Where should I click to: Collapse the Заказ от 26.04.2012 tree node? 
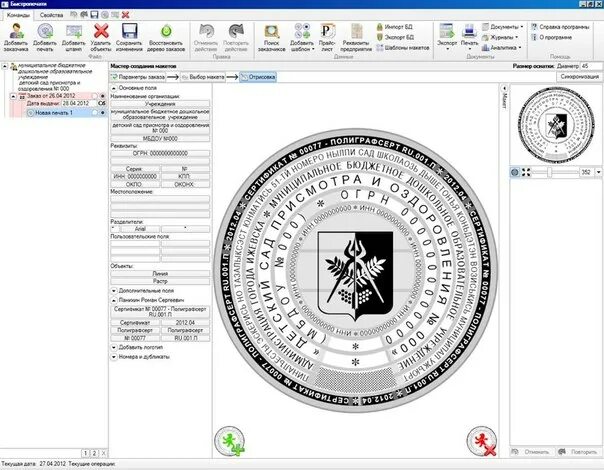(x=13, y=96)
